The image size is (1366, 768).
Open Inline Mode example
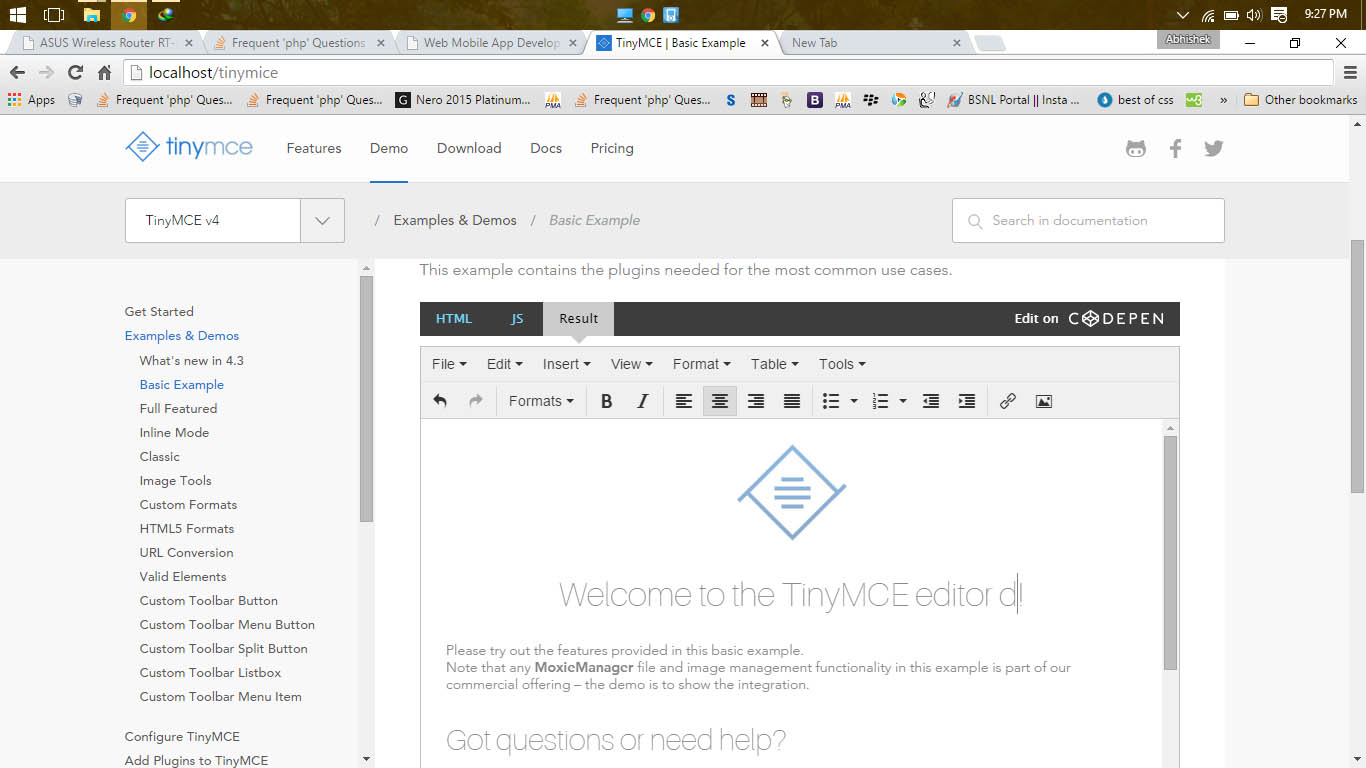tap(174, 432)
